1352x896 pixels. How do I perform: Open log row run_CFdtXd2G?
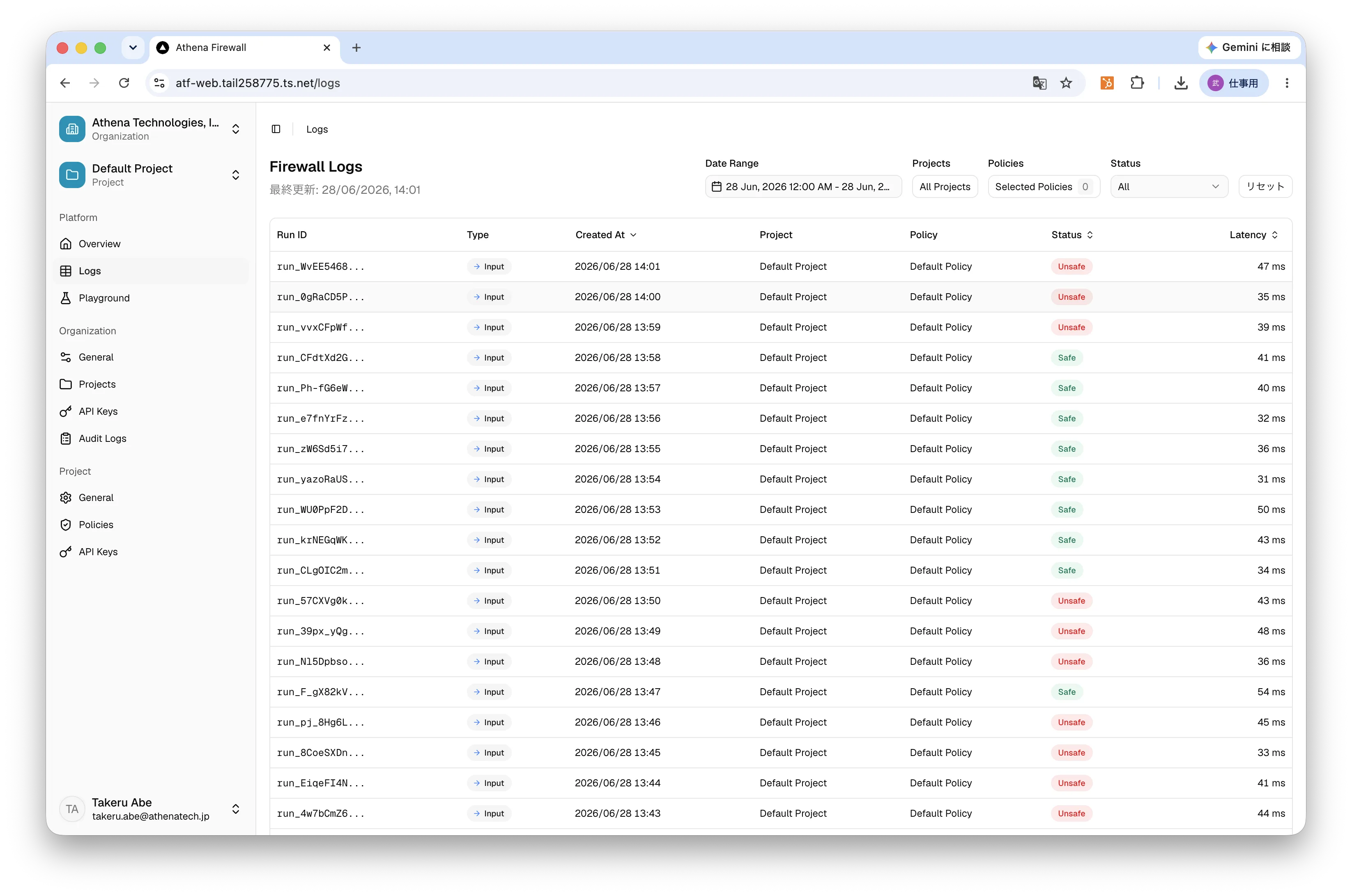pos(781,358)
